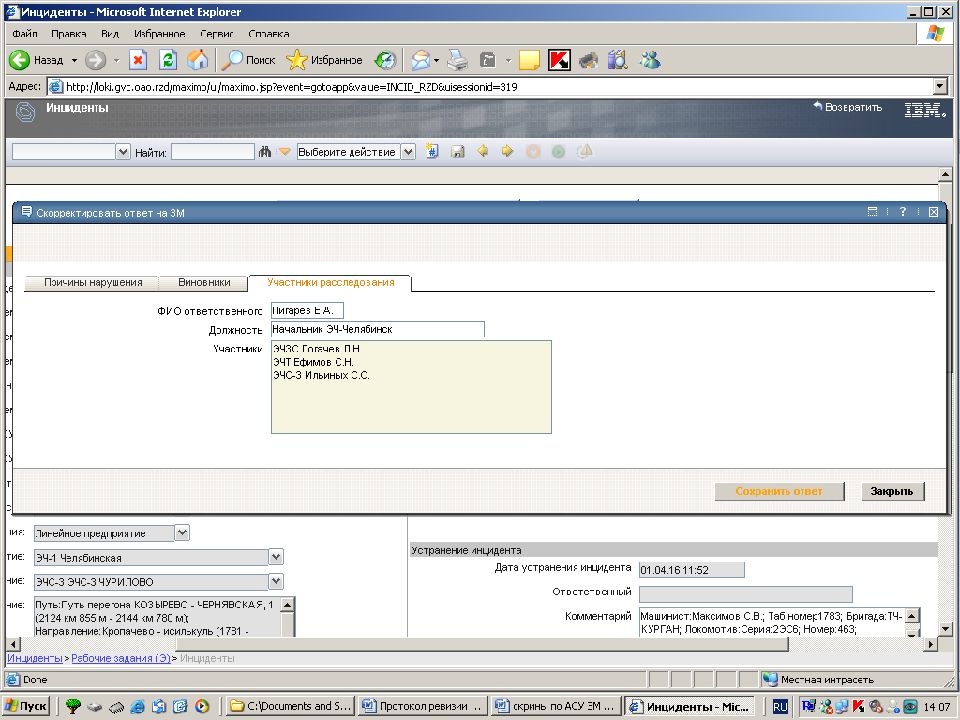960x720 pixels.
Task: Open the Справка menu
Action: pyautogui.click(x=269, y=34)
